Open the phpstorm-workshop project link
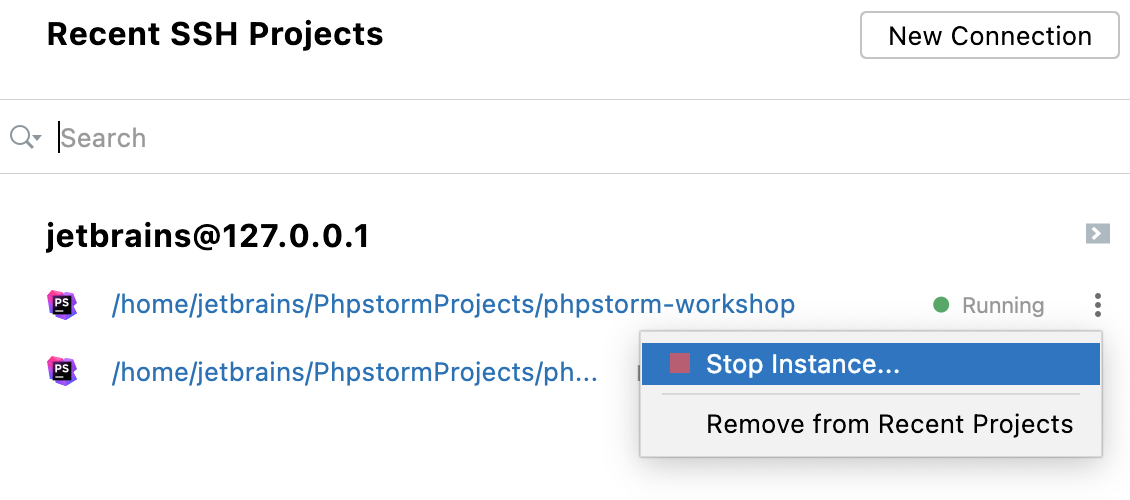Image resolution: width=1130 pixels, height=500 pixels. (453, 304)
